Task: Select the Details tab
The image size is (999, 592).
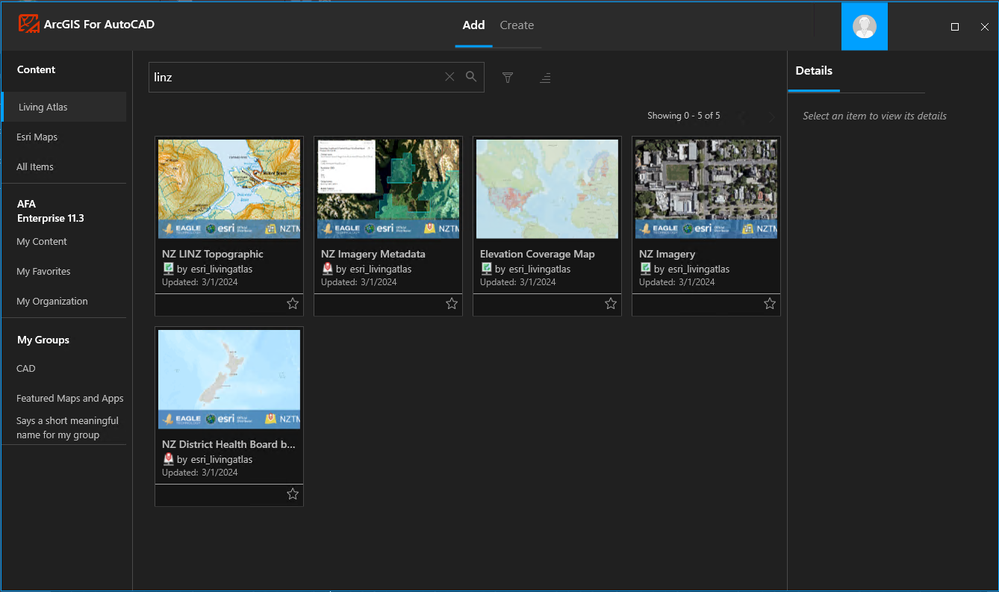Action: 814,71
